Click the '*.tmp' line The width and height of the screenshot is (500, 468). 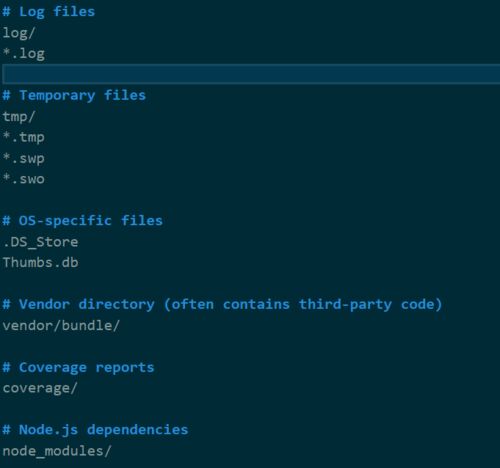24,137
